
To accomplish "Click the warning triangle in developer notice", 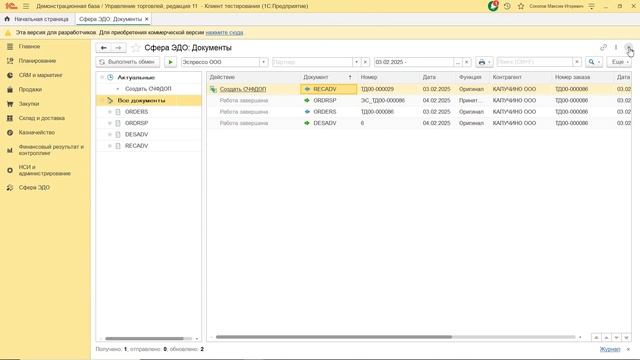I will (x=8, y=33).
